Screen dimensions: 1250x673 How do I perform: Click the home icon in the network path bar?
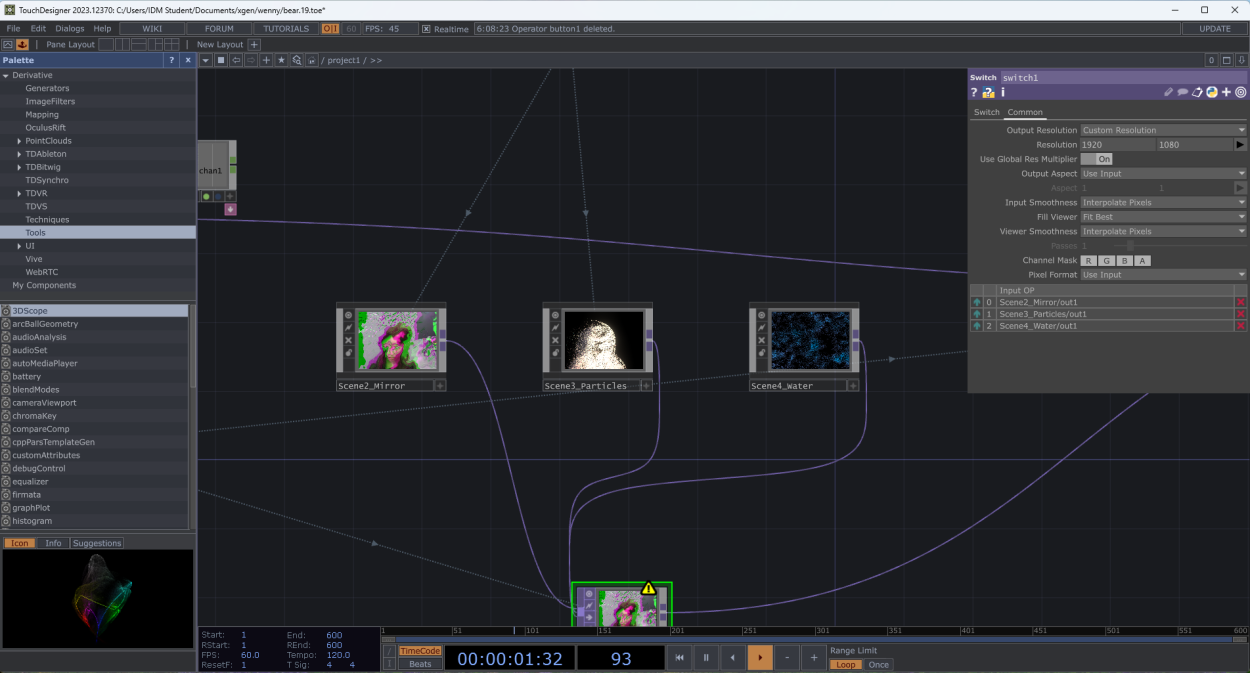point(313,60)
